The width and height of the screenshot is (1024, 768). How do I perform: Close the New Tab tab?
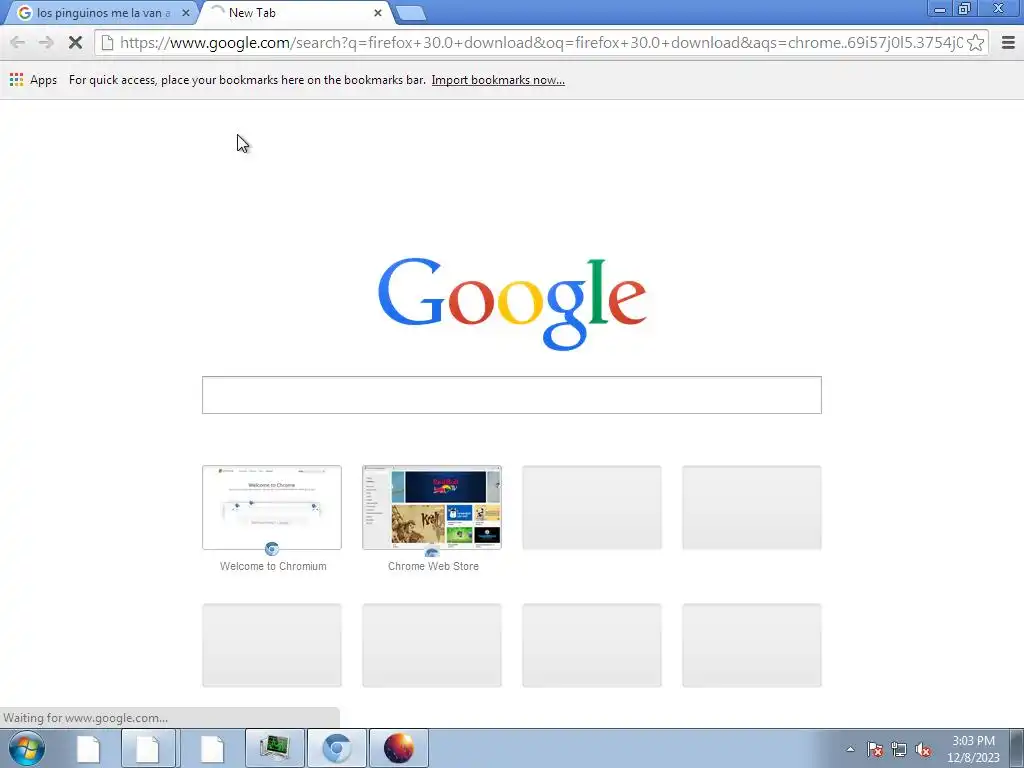377,13
